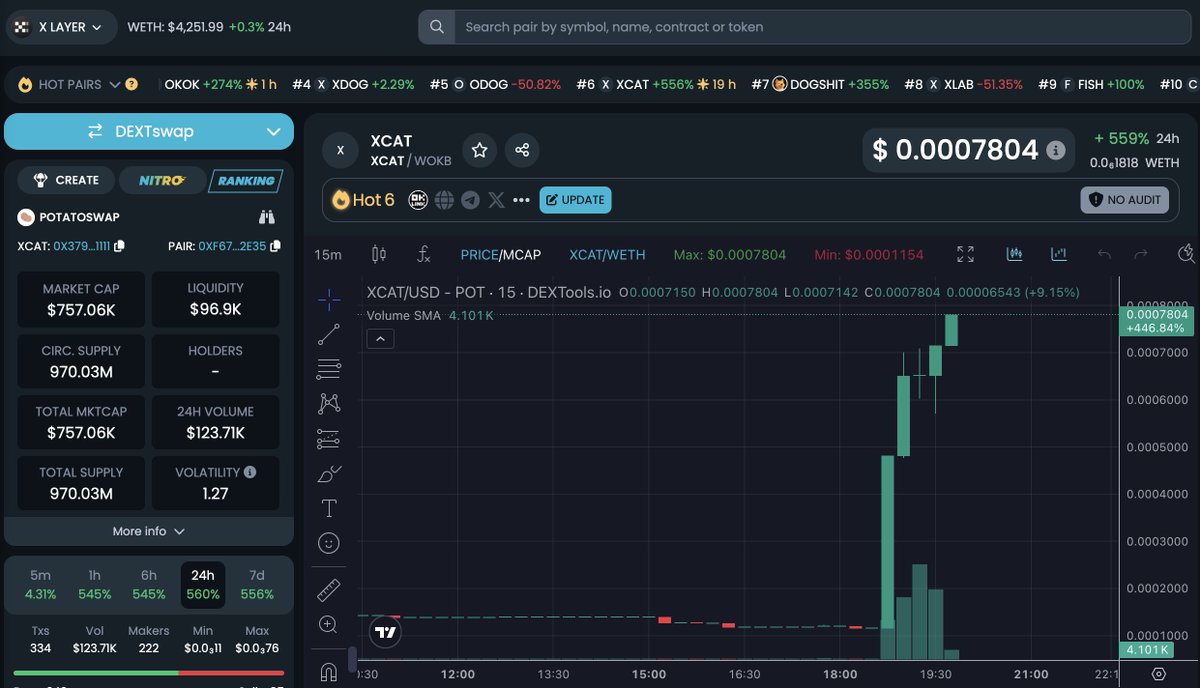
Task: Toggle the chart stats overlay icon
Action: [x=1059, y=255]
